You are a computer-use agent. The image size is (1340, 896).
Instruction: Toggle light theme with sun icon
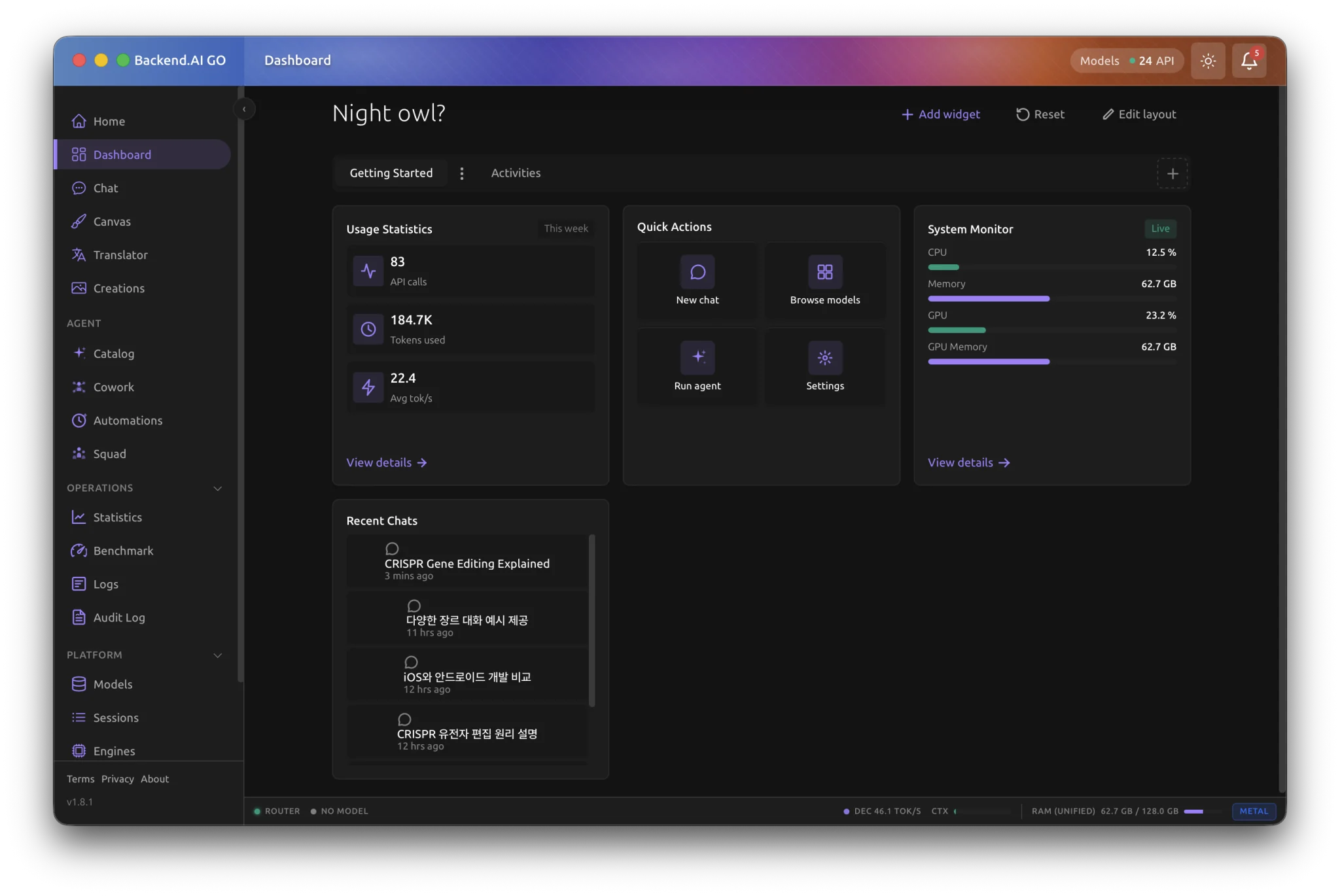point(1208,61)
